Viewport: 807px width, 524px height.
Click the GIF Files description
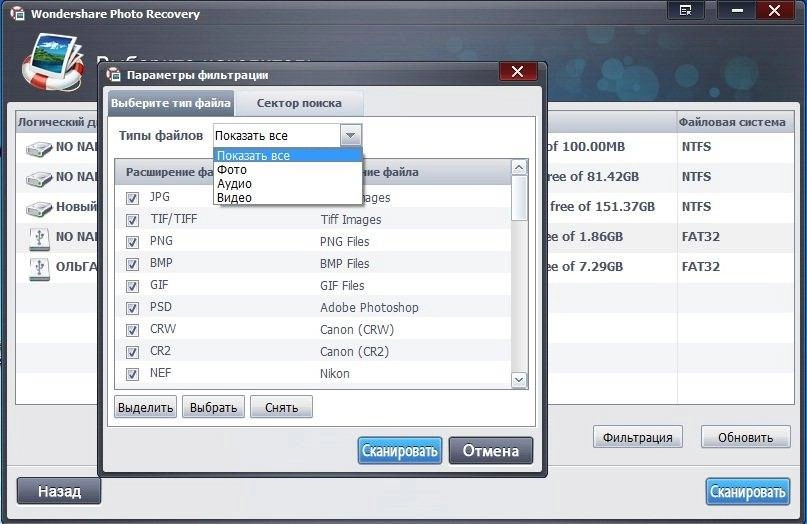[342, 286]
